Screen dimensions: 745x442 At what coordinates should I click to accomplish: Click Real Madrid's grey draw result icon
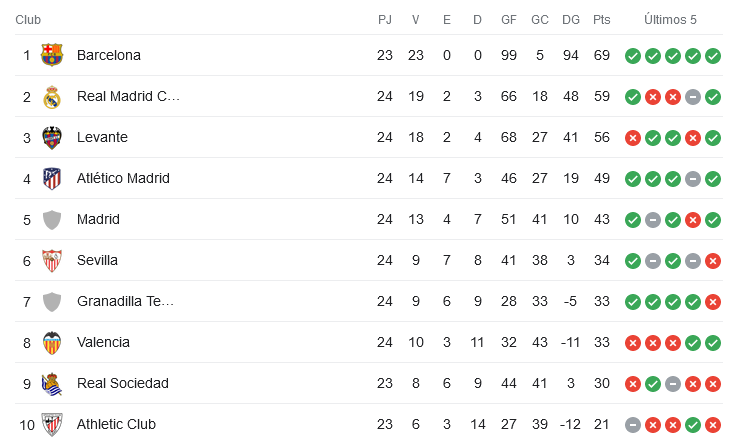[693, 97]
